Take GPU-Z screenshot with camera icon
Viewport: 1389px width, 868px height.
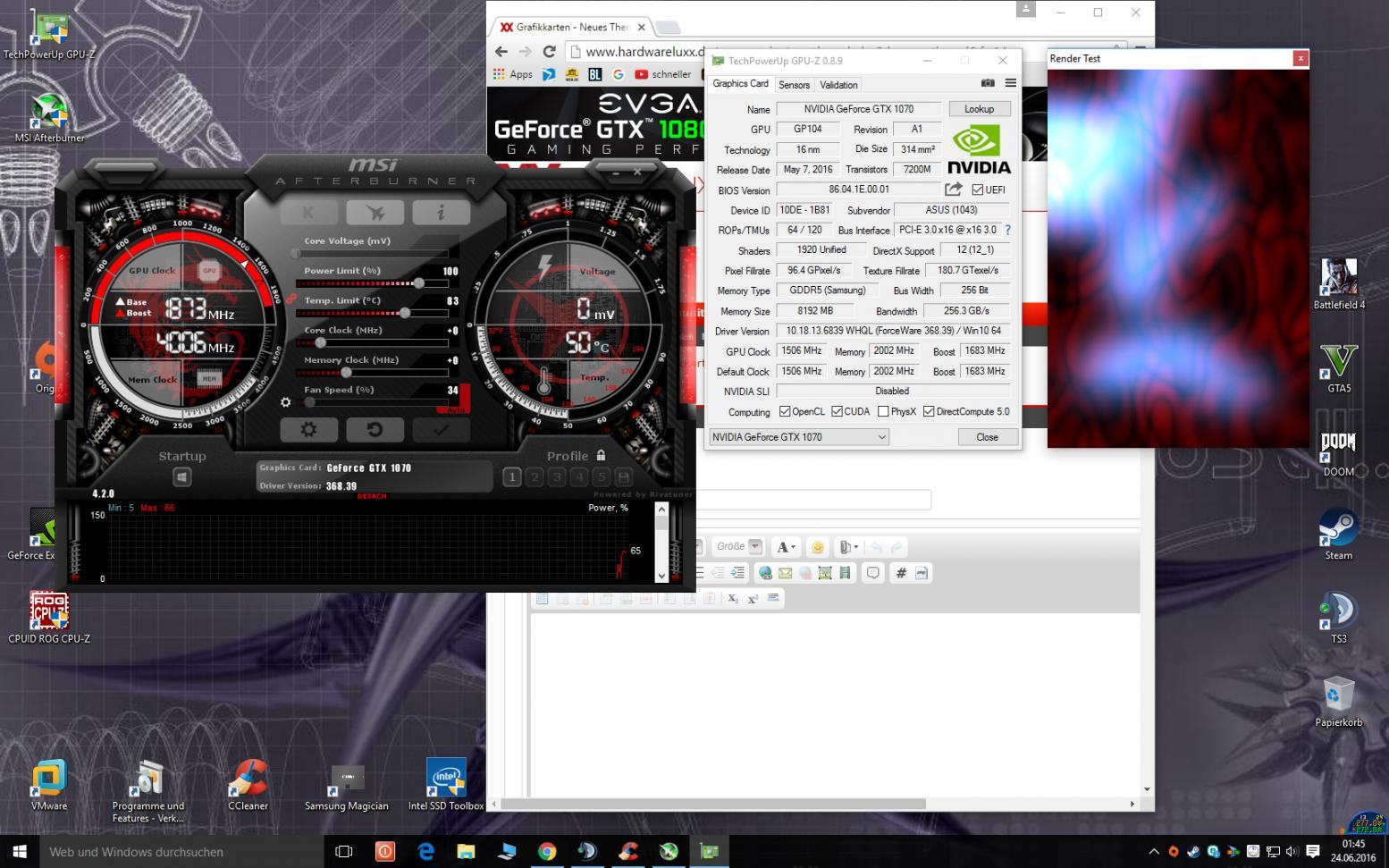tap(988, 83)
